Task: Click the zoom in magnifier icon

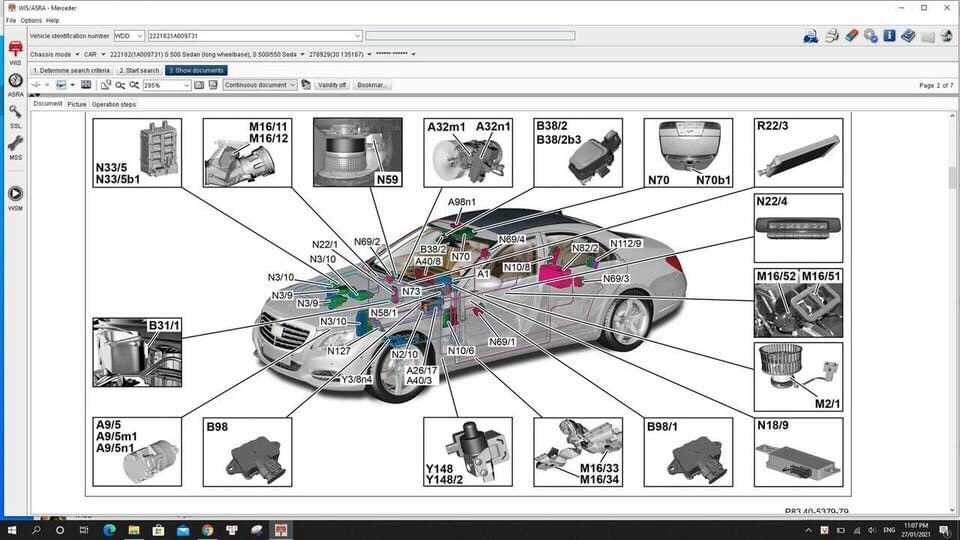Action: (134, 85)
